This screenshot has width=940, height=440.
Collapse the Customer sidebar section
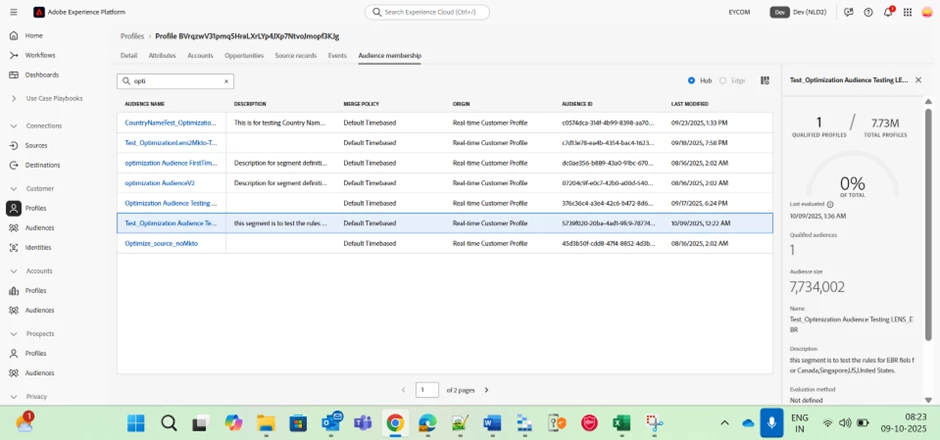click(14, 188)
